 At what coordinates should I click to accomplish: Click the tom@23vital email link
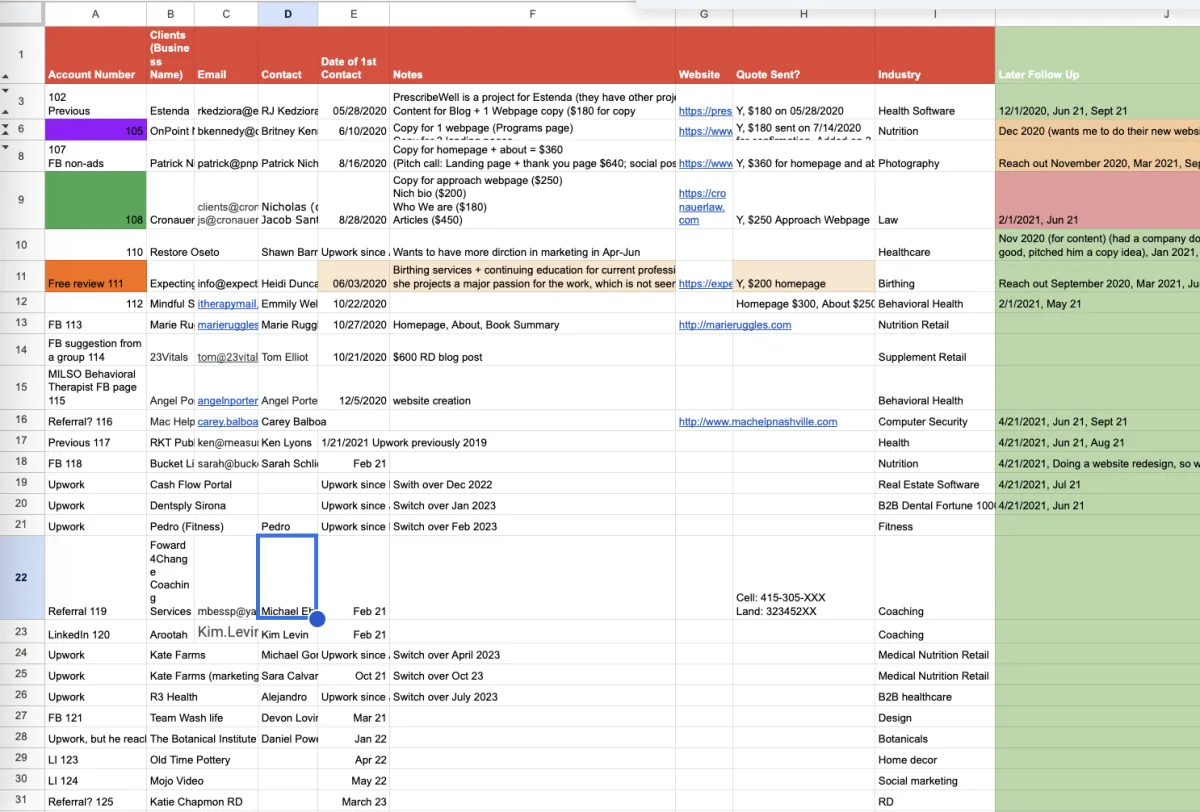(227, 357)
